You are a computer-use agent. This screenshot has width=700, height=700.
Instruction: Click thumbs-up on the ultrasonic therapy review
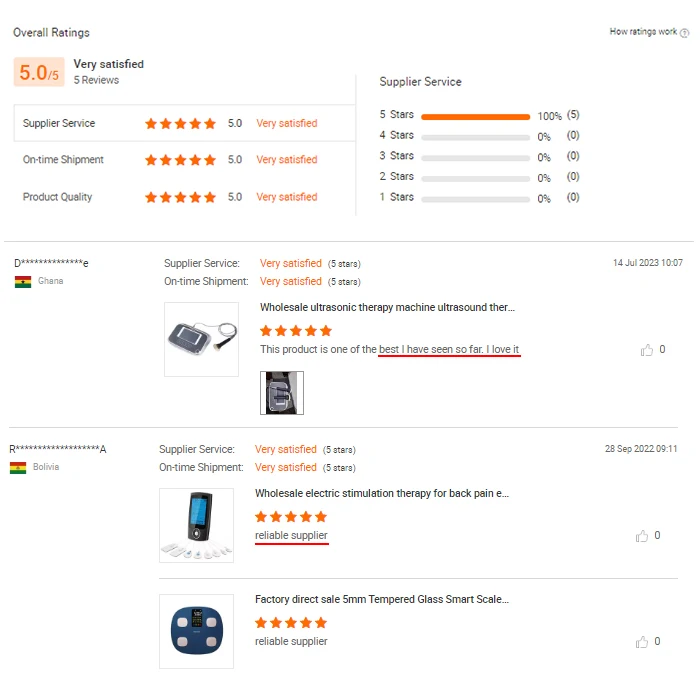click(646, 350)
